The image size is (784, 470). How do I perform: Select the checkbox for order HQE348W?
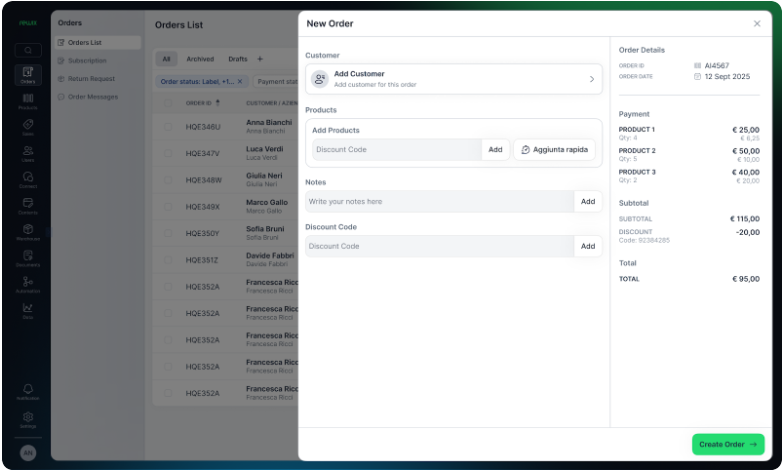(168, 180)
